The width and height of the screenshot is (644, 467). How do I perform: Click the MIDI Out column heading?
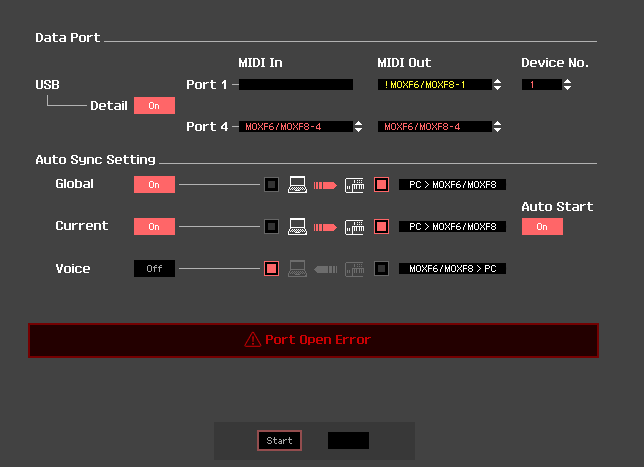404,62
